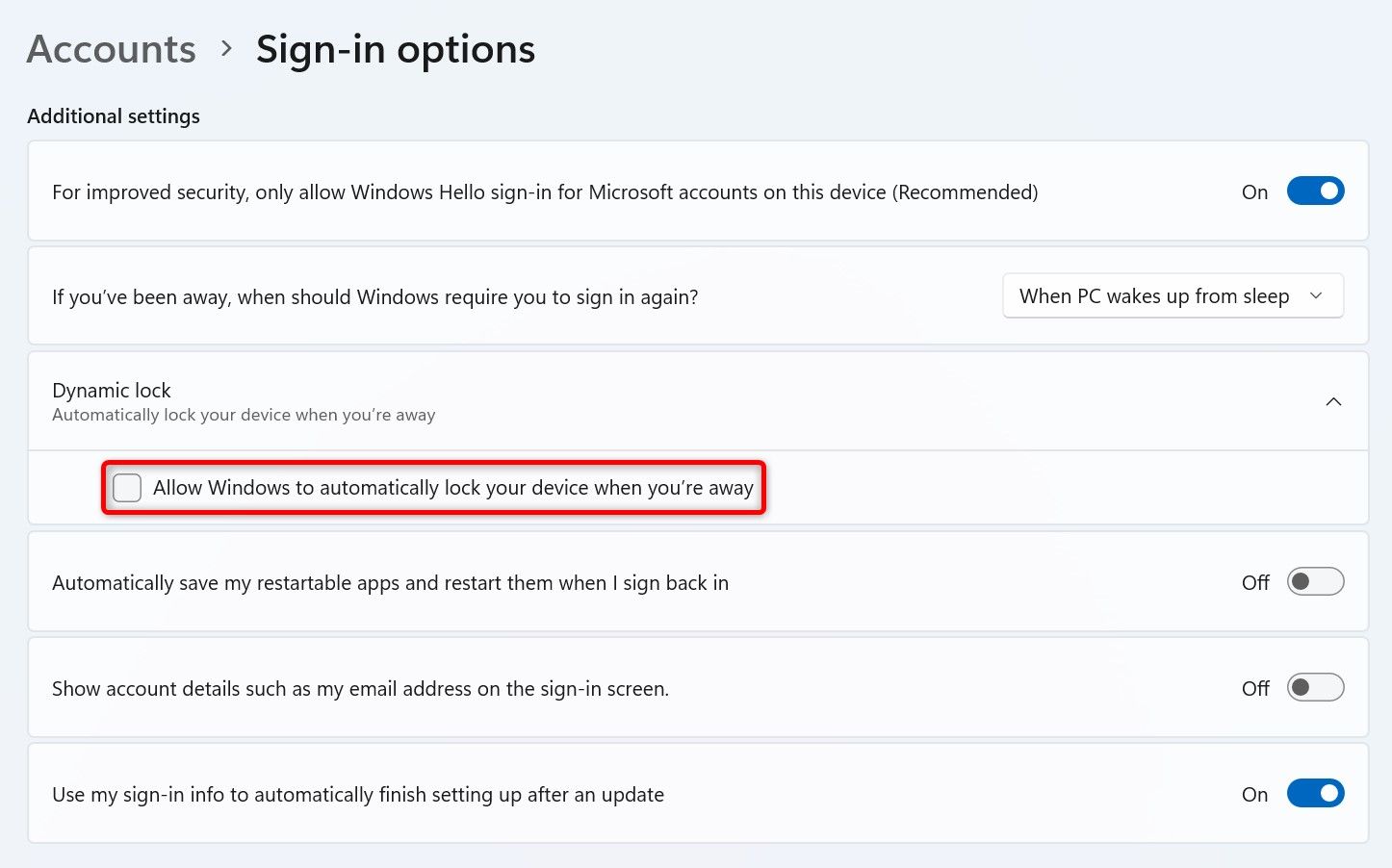Click the Dynamic lock chevron icon
The image size is (1392, 868).
tap(1333, 401)
